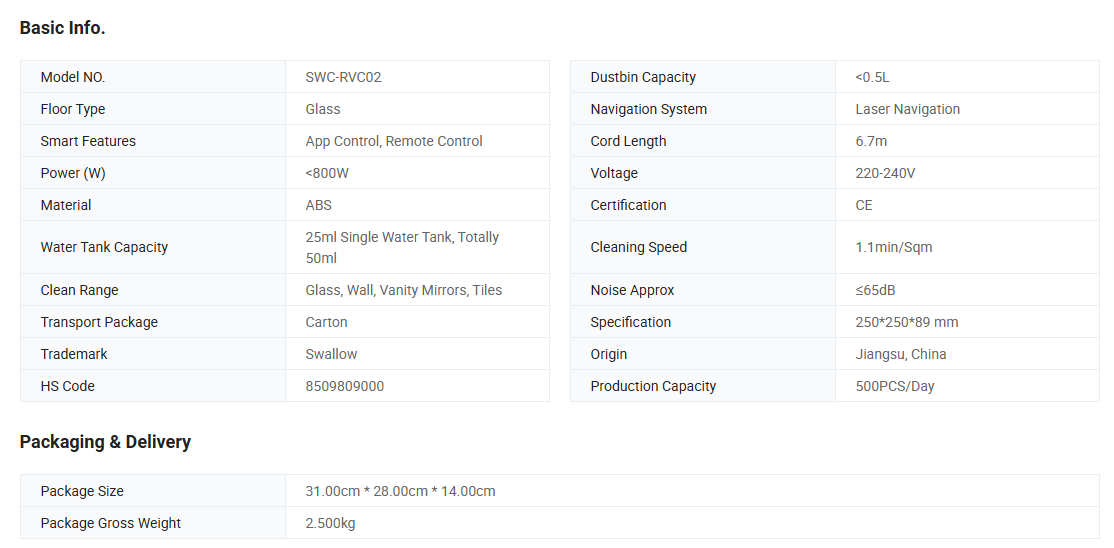Select the Cleaning Speed value 1.1min/Sqm
Viewport: 1114px width, 548px height.
click(x=894, y=247)
